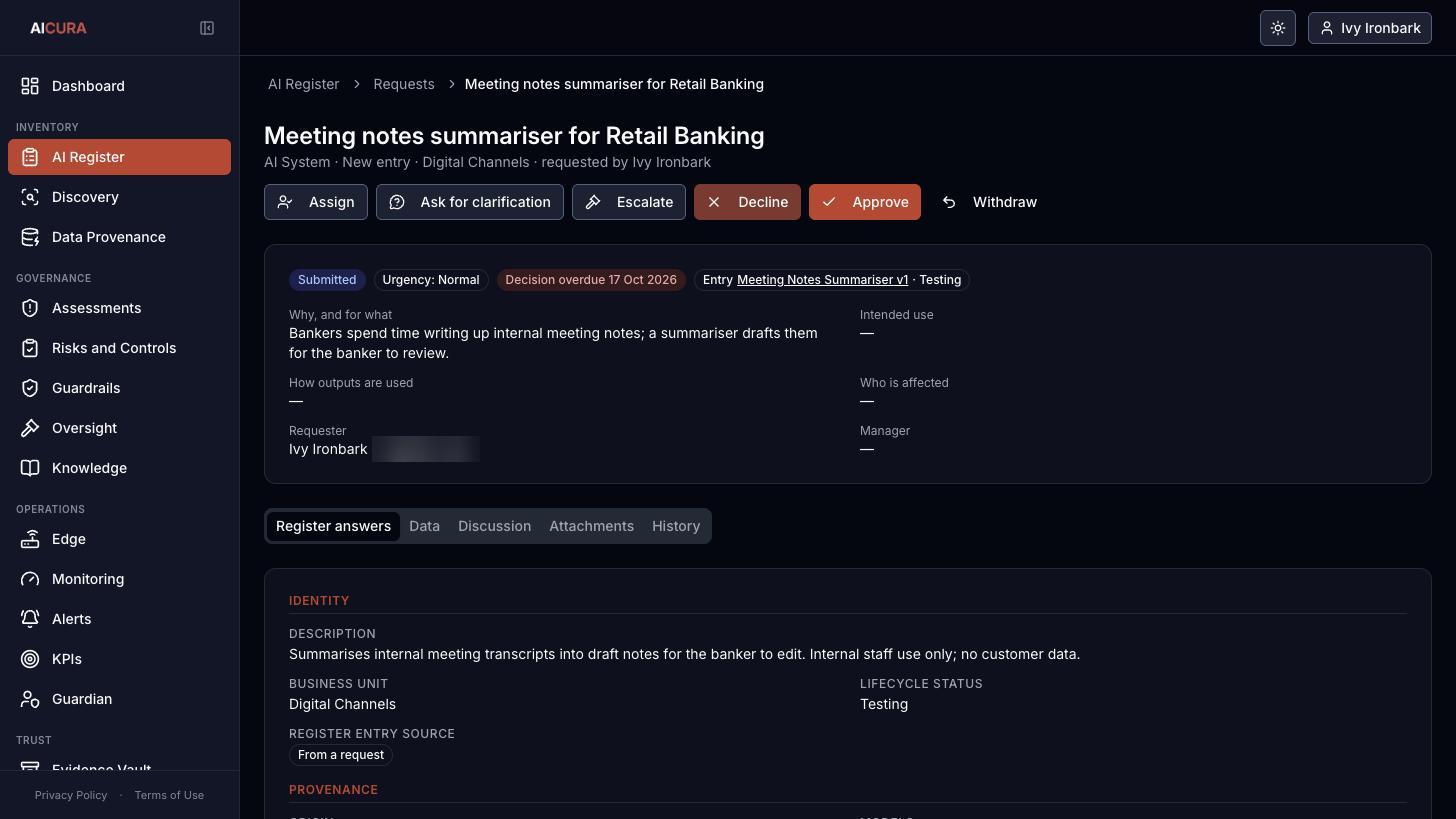Click the Business Unit value Digital Channels
Image resolution: width=1456 pixels, height=819 pixels.
coord(342,704)
